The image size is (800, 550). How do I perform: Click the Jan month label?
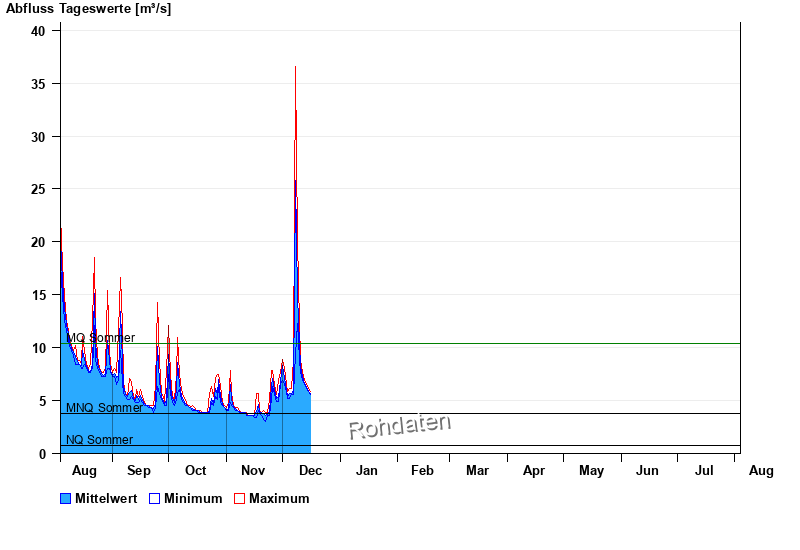click(x=366, y=470)
